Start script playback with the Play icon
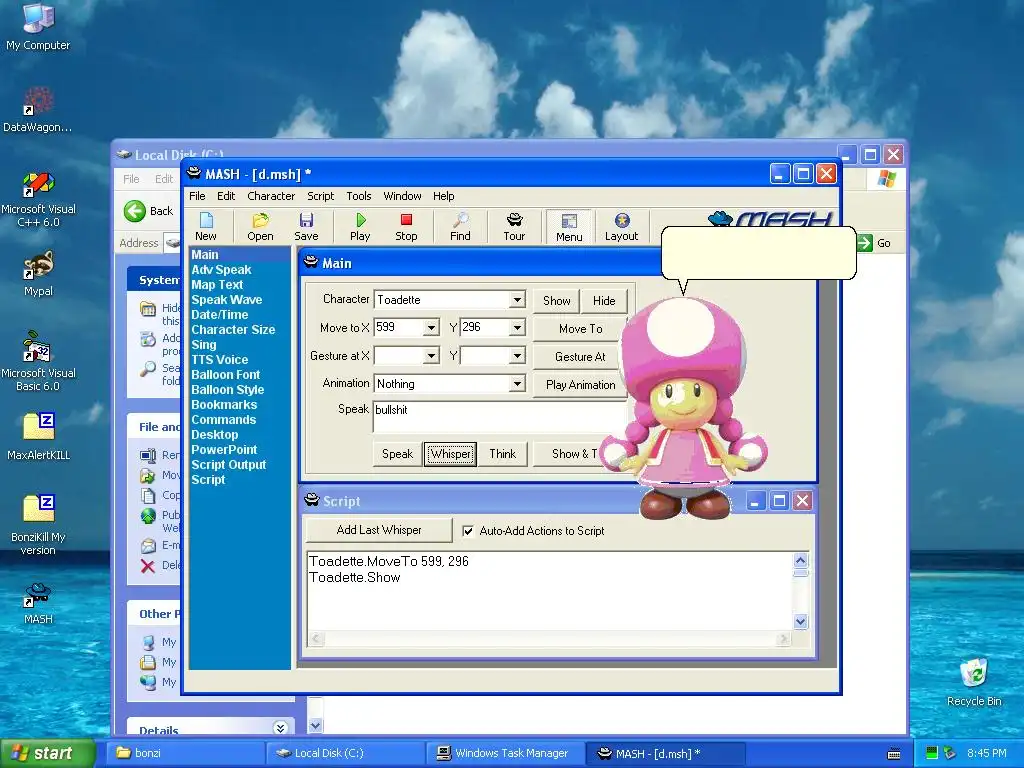1024x768 pixels. click(360, 226)
